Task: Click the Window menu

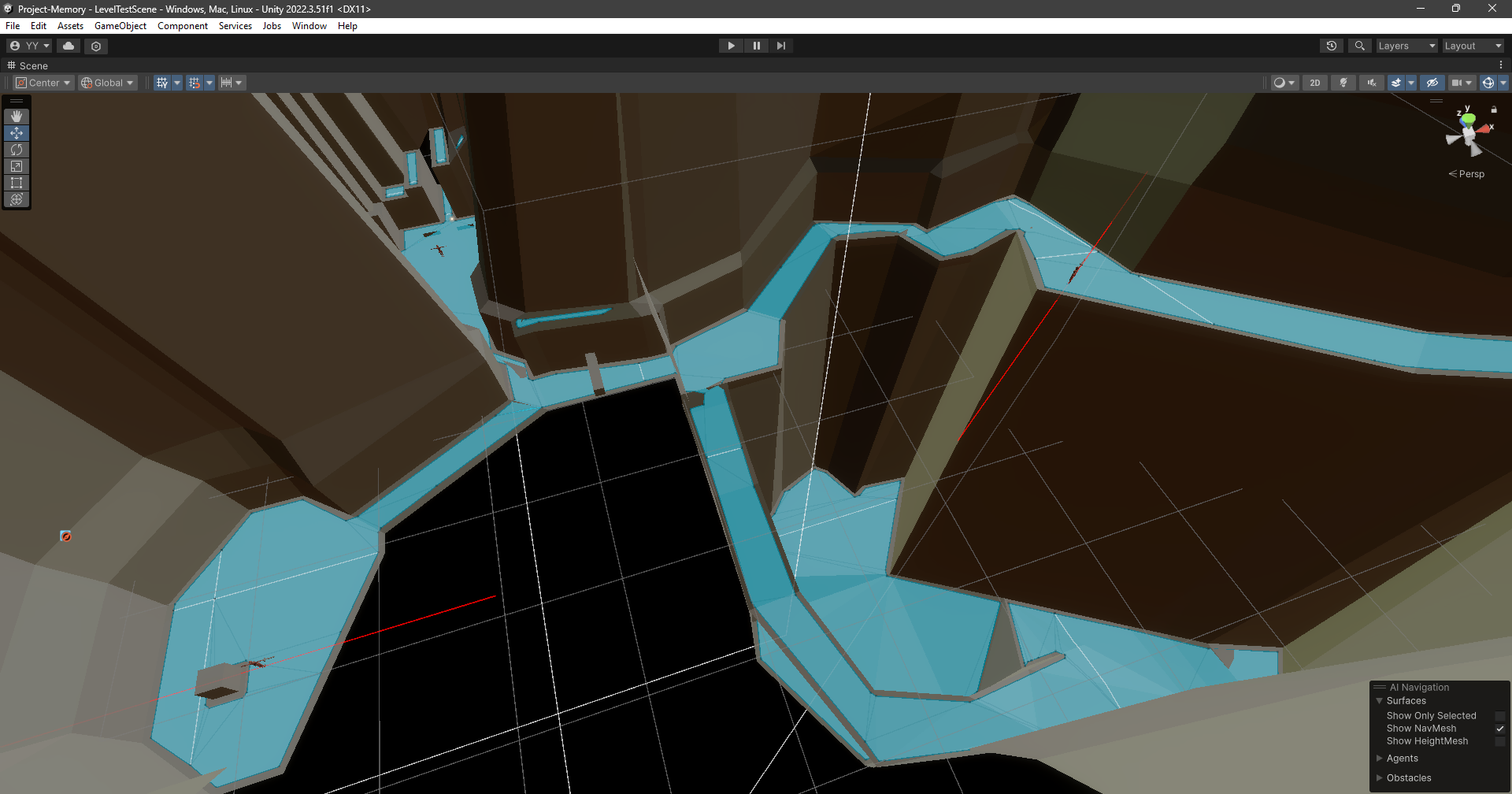Action: (x=309, y=26)
